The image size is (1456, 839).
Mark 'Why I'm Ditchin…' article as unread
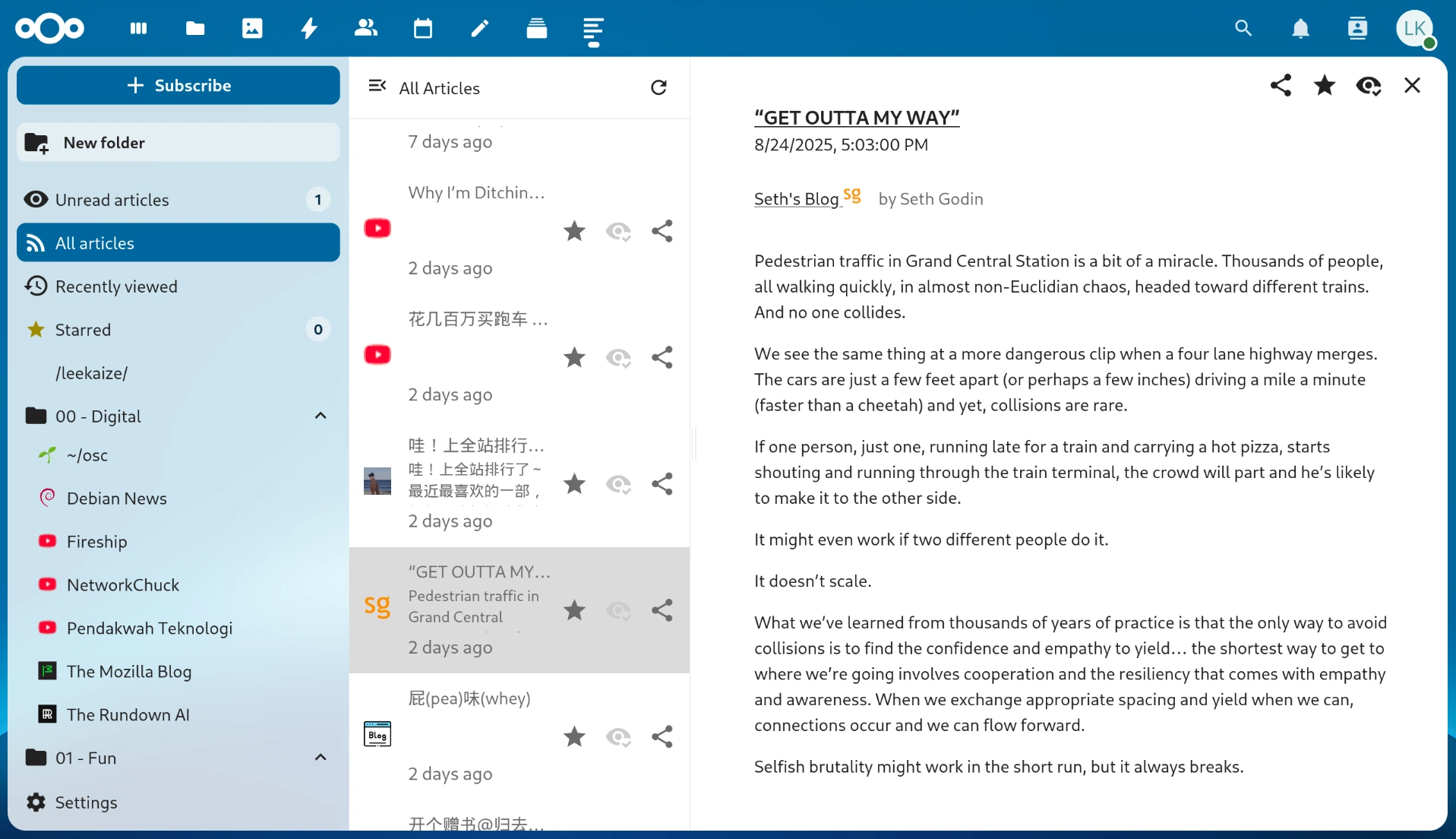coord(618,231)
